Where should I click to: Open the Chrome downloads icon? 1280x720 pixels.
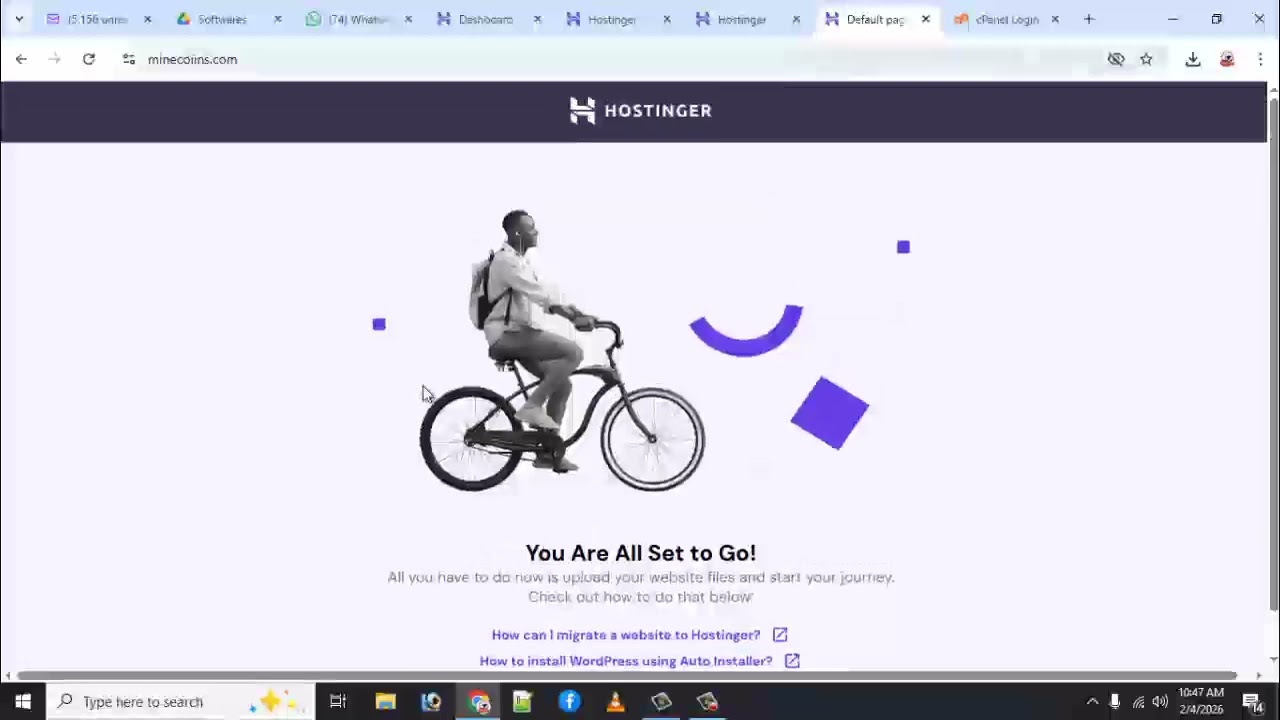tap(1193, 59)
